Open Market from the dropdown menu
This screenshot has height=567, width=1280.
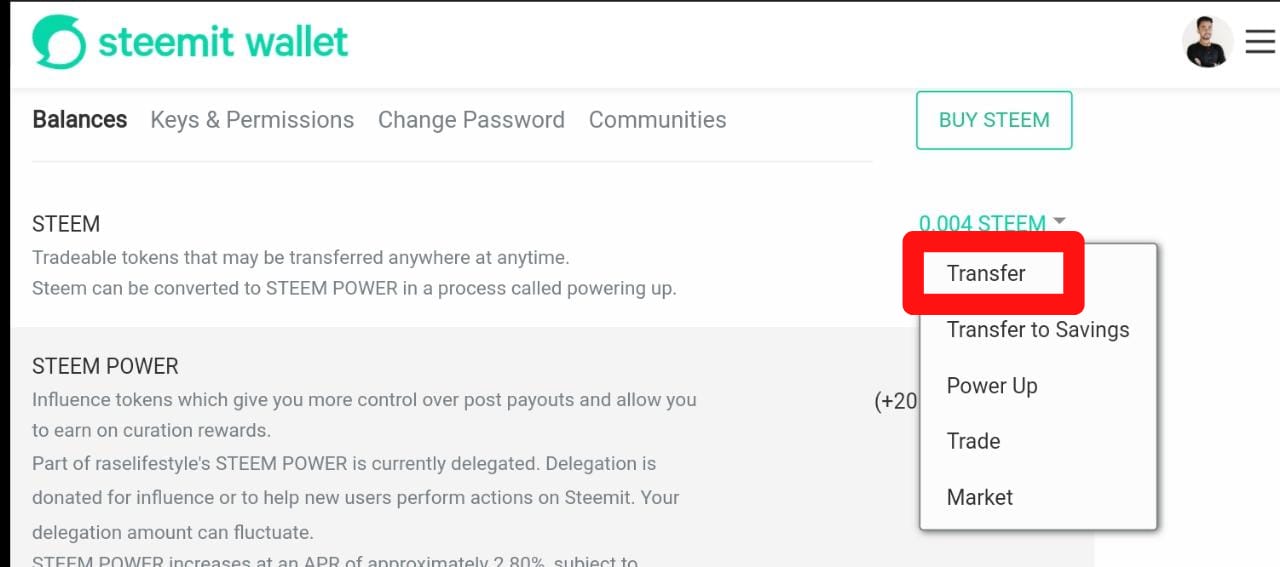tap(979, 497)
